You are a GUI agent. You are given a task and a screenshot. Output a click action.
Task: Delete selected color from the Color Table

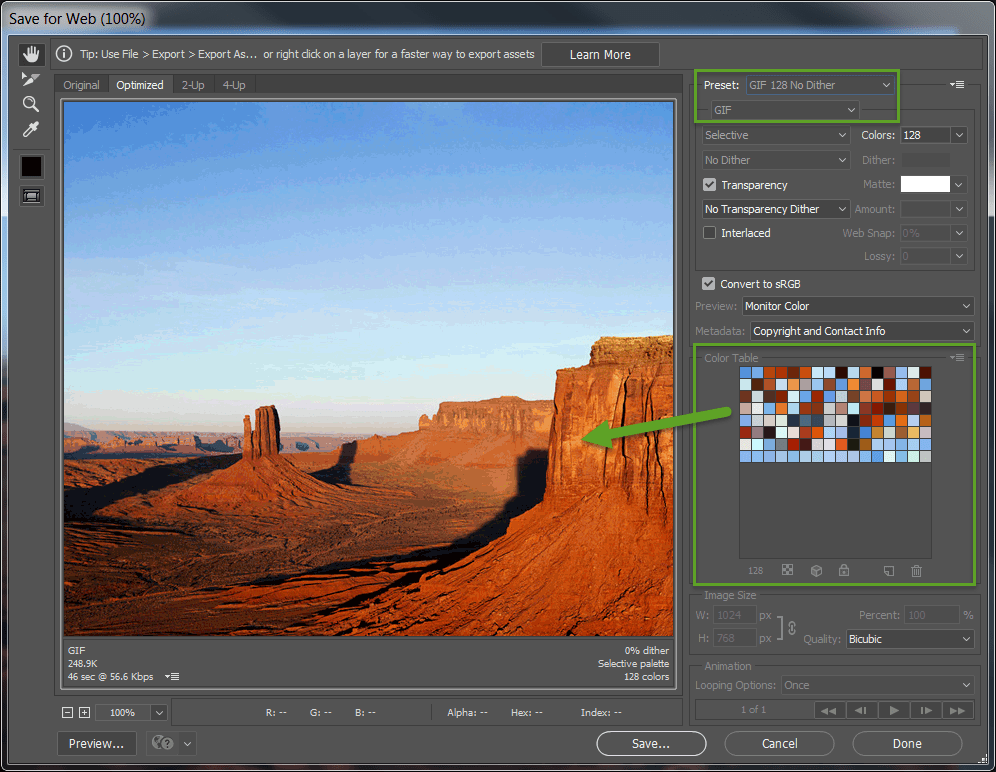click(x=916, y=570)
